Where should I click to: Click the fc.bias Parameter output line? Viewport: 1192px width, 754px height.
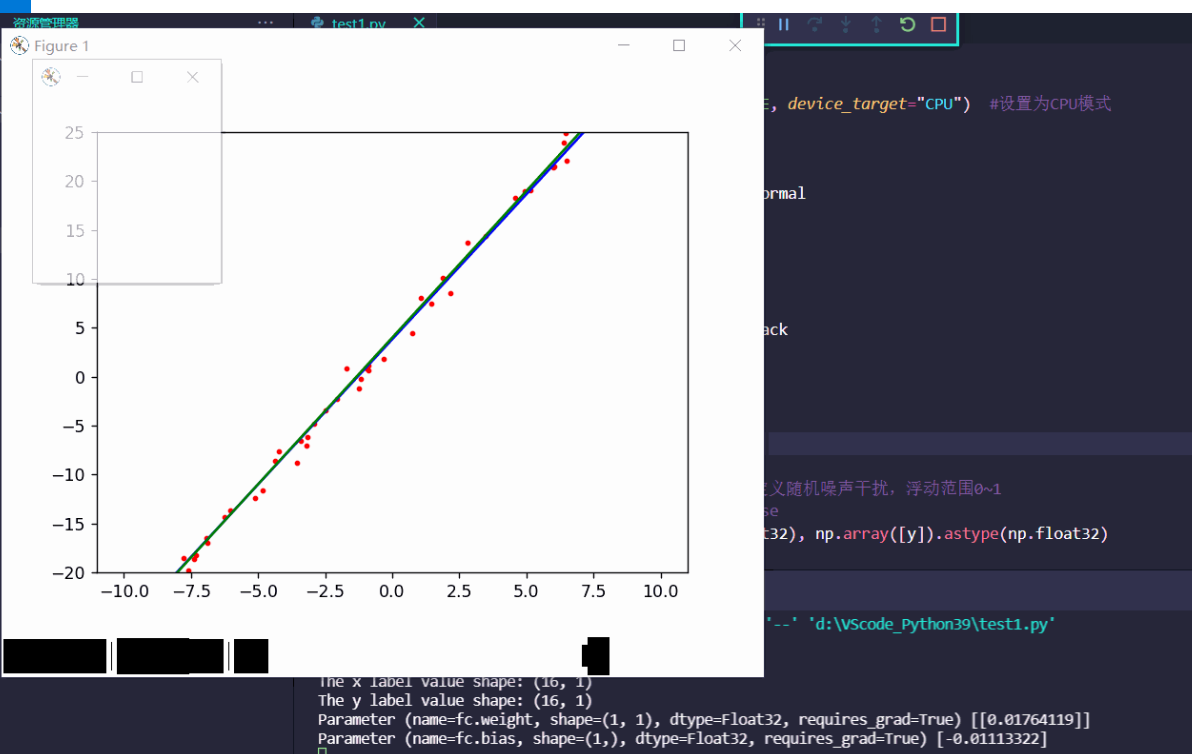[x=683, y=738]
